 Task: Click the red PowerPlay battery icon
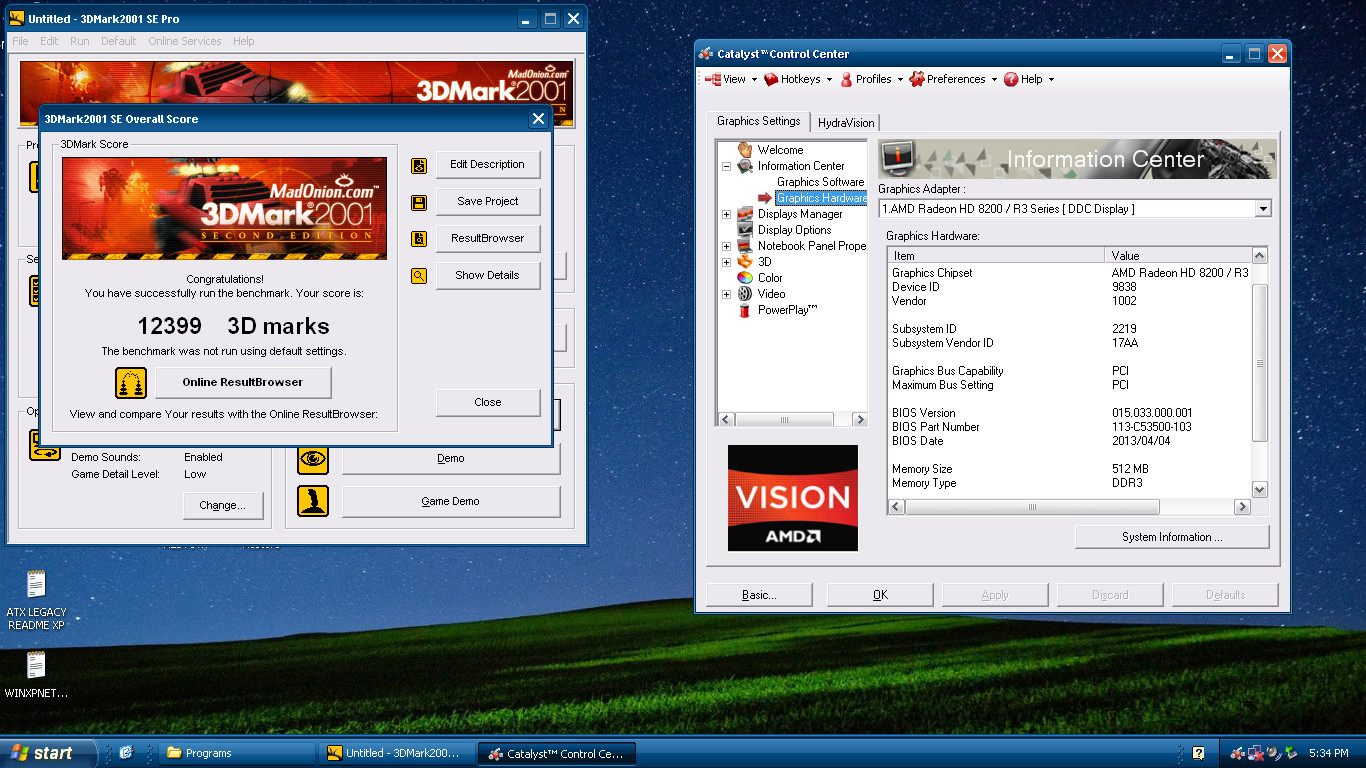point(745,310)
